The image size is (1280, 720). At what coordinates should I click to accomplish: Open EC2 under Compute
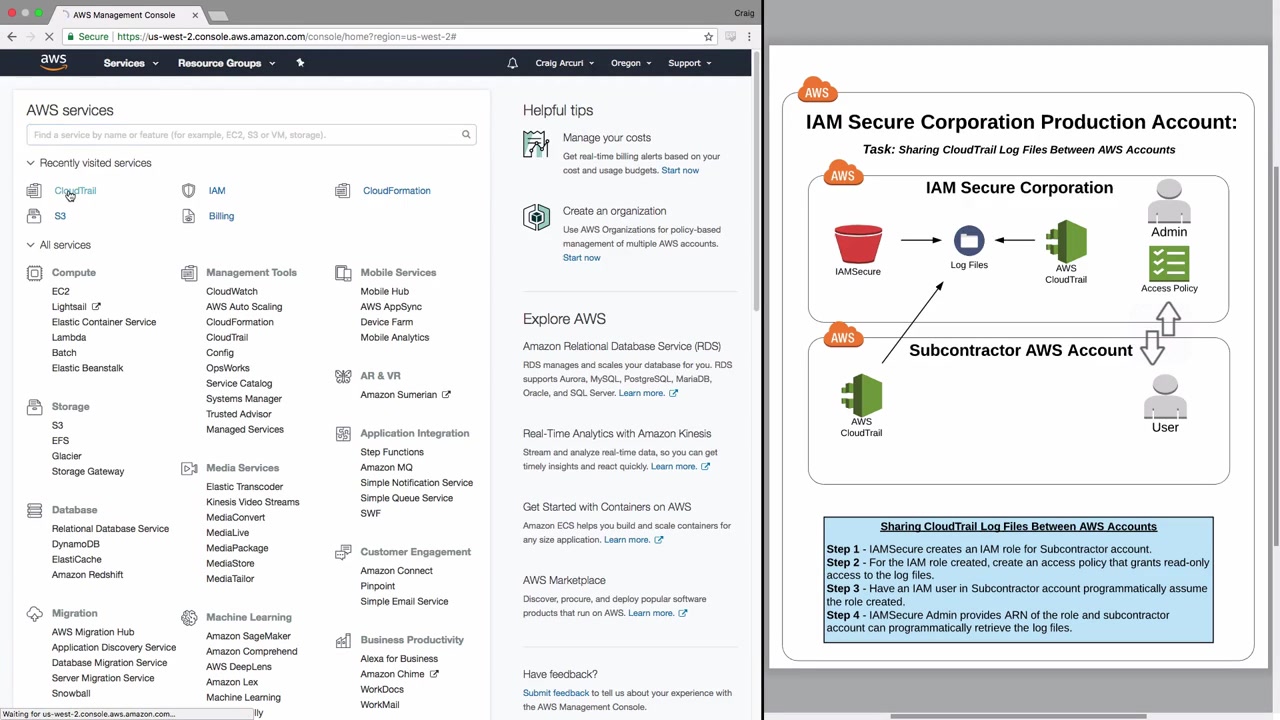point(61,292)
